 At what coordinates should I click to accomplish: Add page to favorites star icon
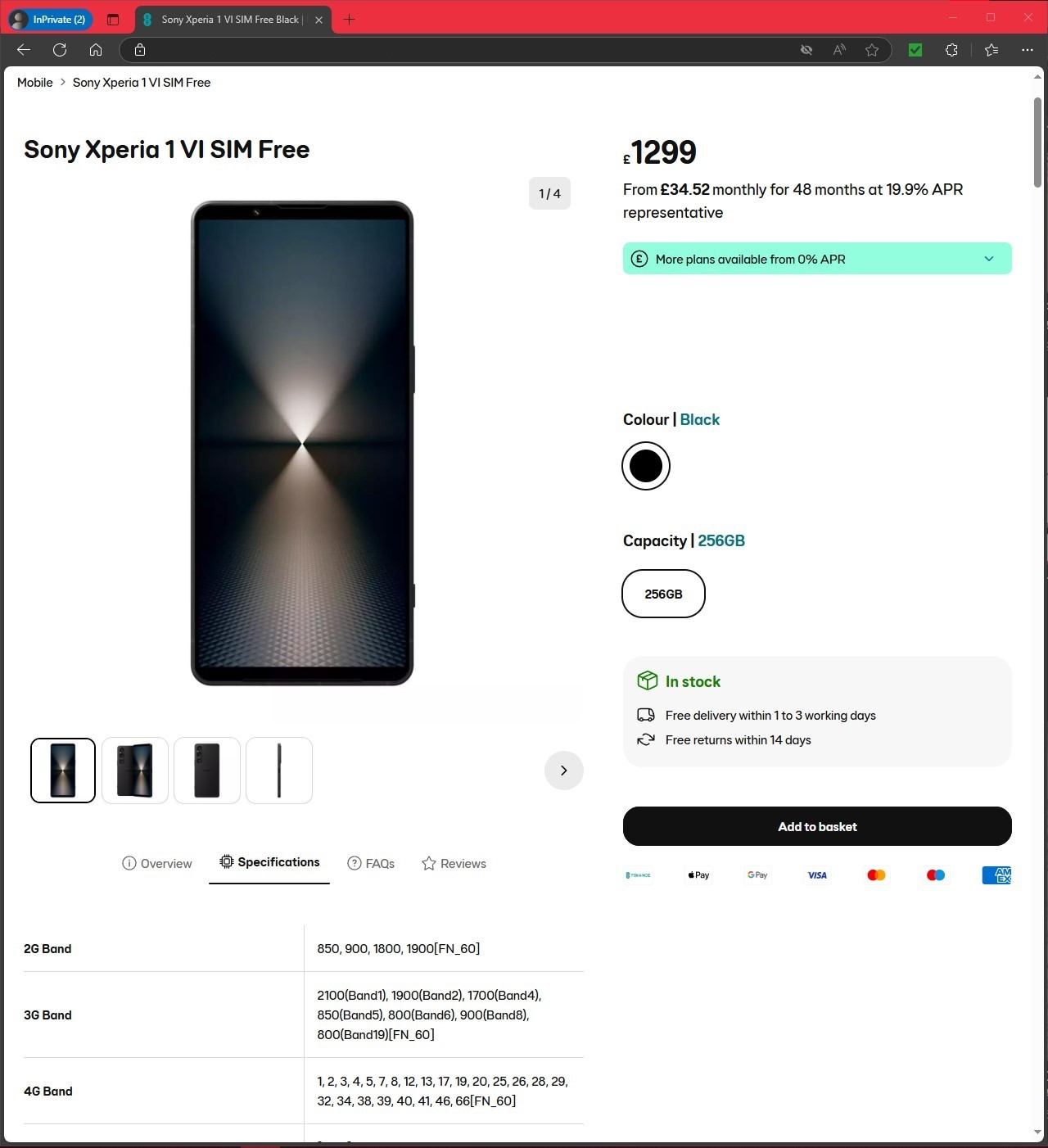point(872,50)
